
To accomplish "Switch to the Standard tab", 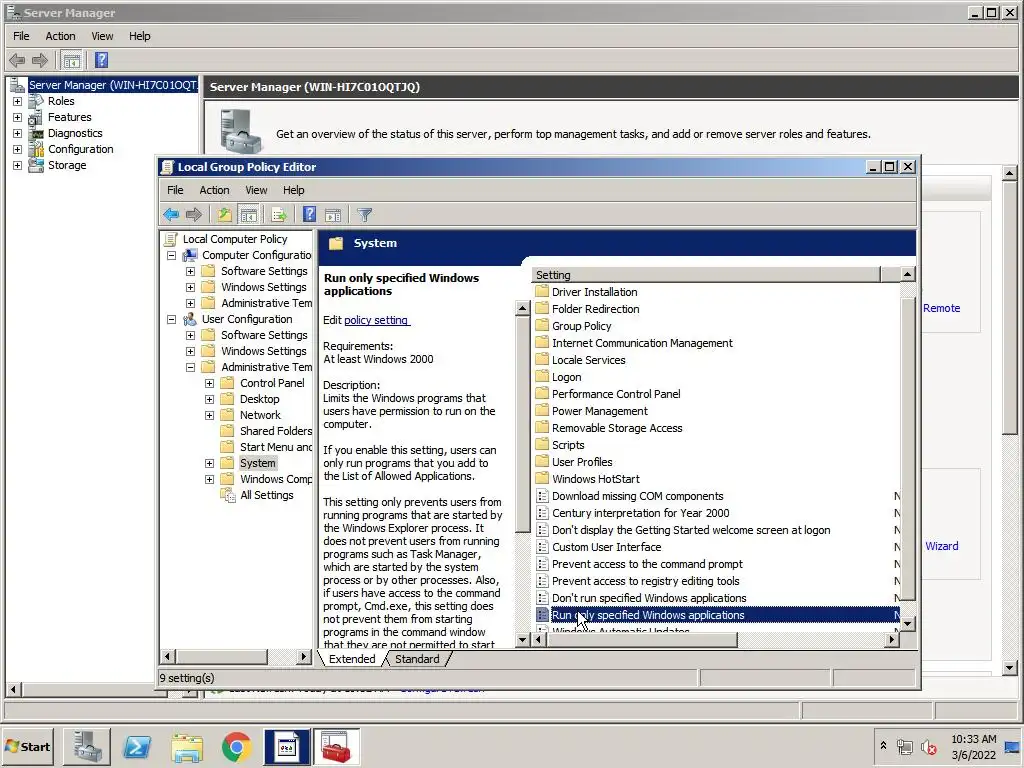I will (417, 659).
